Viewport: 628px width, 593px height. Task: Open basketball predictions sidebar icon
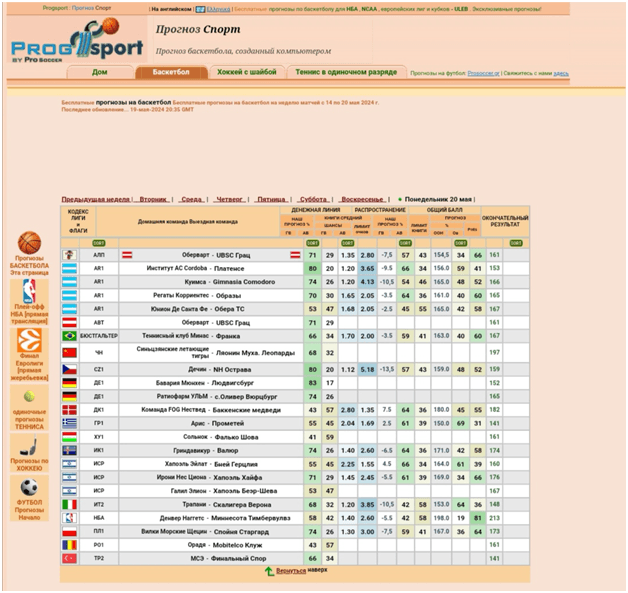(x=29, y=243)
